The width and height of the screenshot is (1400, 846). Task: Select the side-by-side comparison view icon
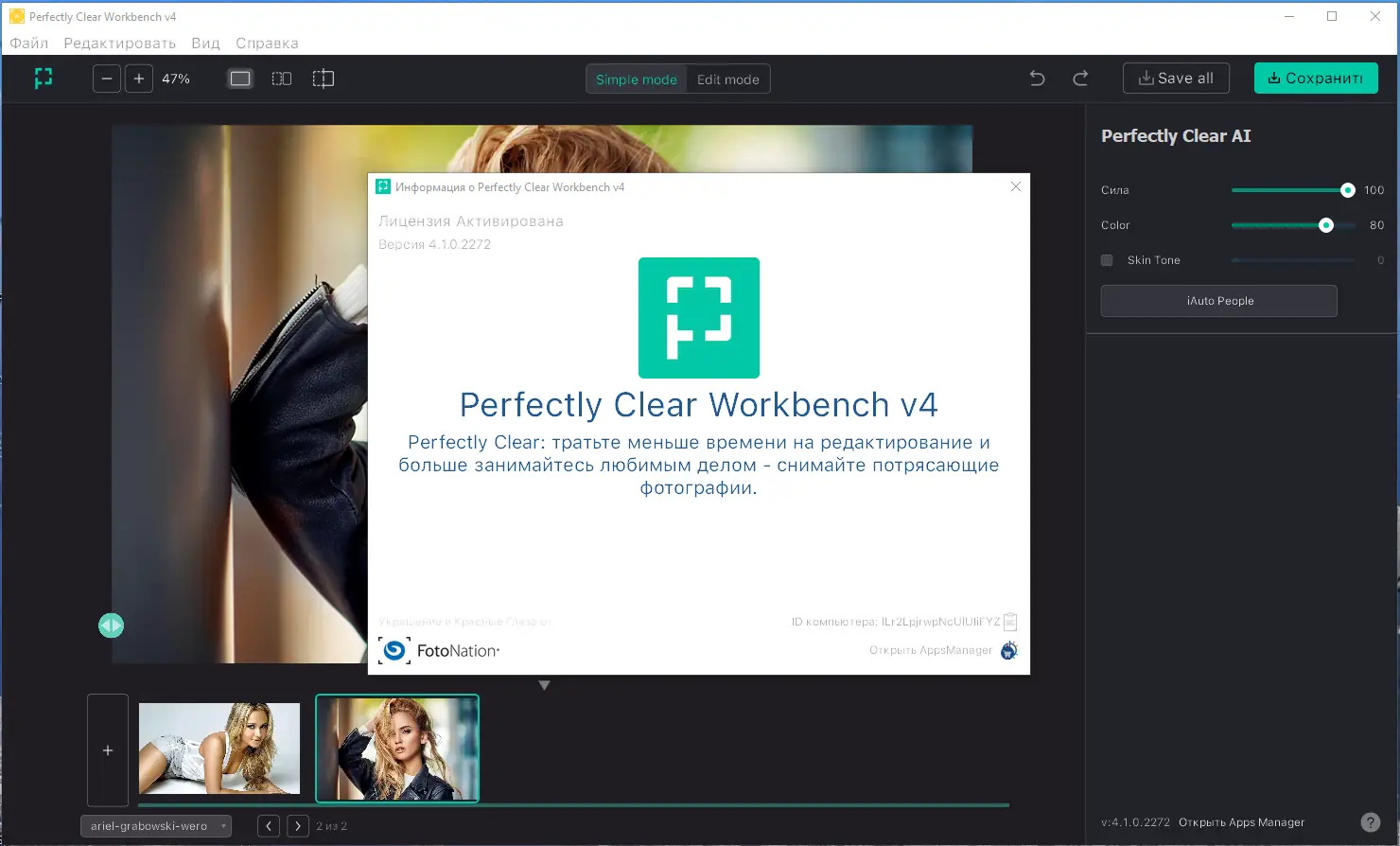point(281,79)
